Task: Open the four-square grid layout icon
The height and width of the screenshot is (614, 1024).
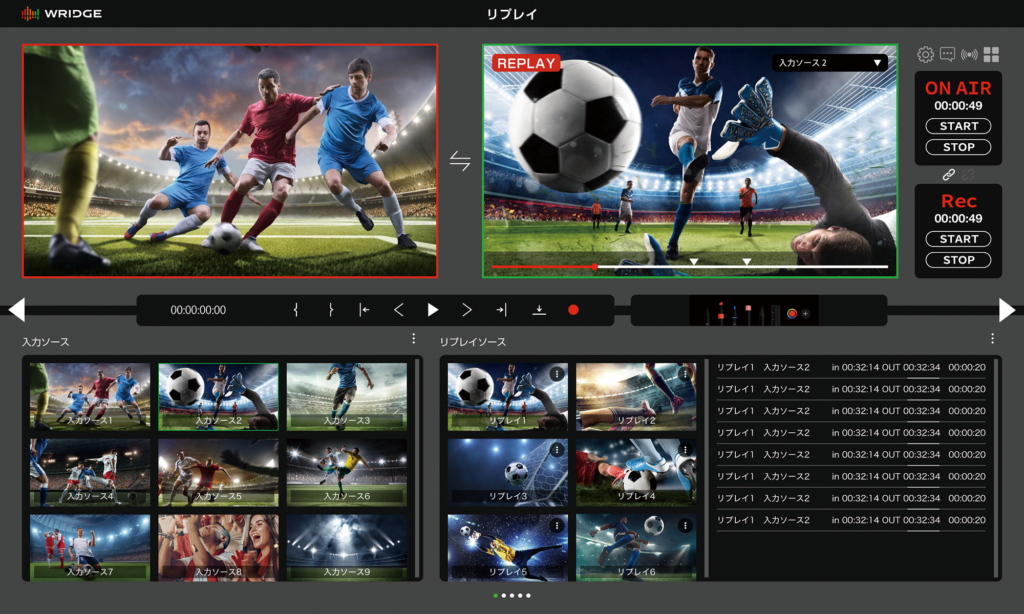Action: coord(991,55)
